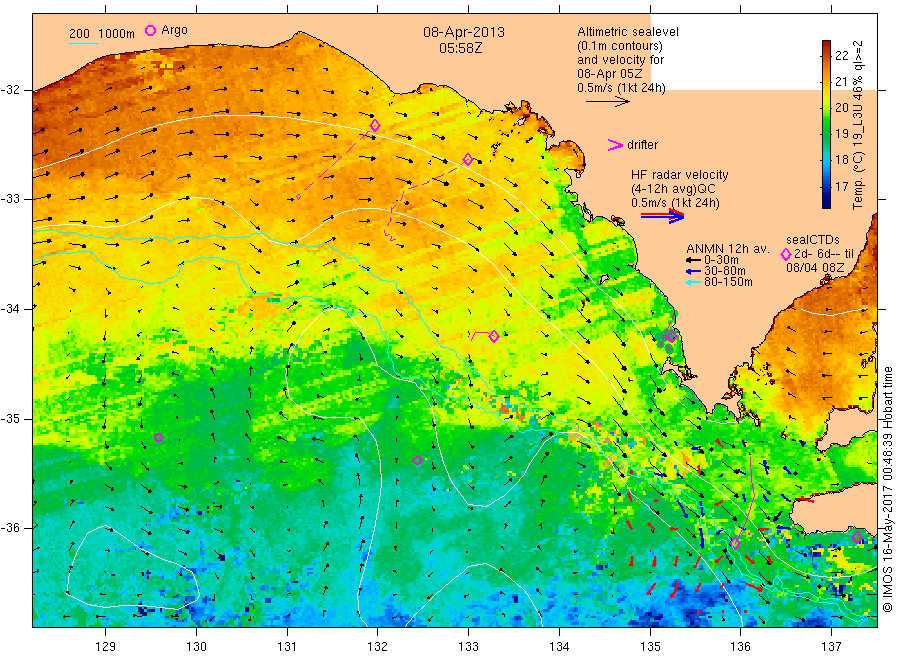Click the '80-150m' depth range label
This screenshot has width=900, height=660.
[728, 282]
